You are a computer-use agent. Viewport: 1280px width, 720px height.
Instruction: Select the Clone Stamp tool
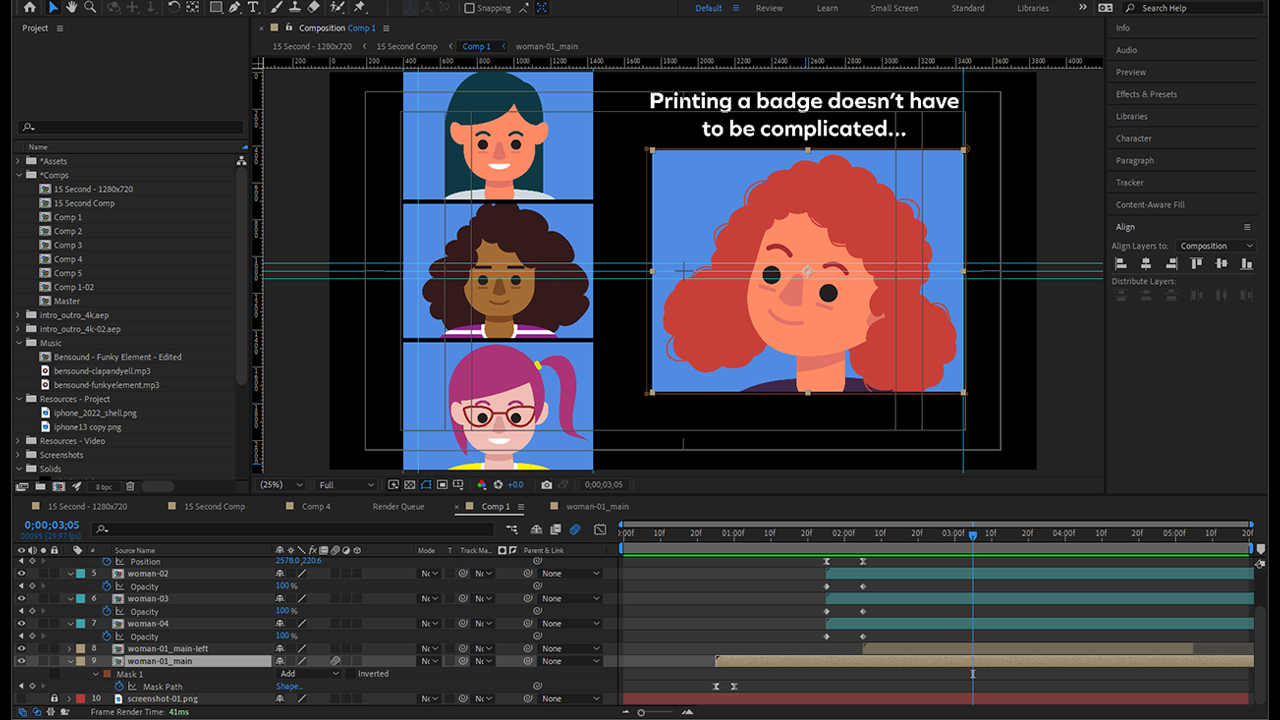pyautogui.click(x=295, y=8)
